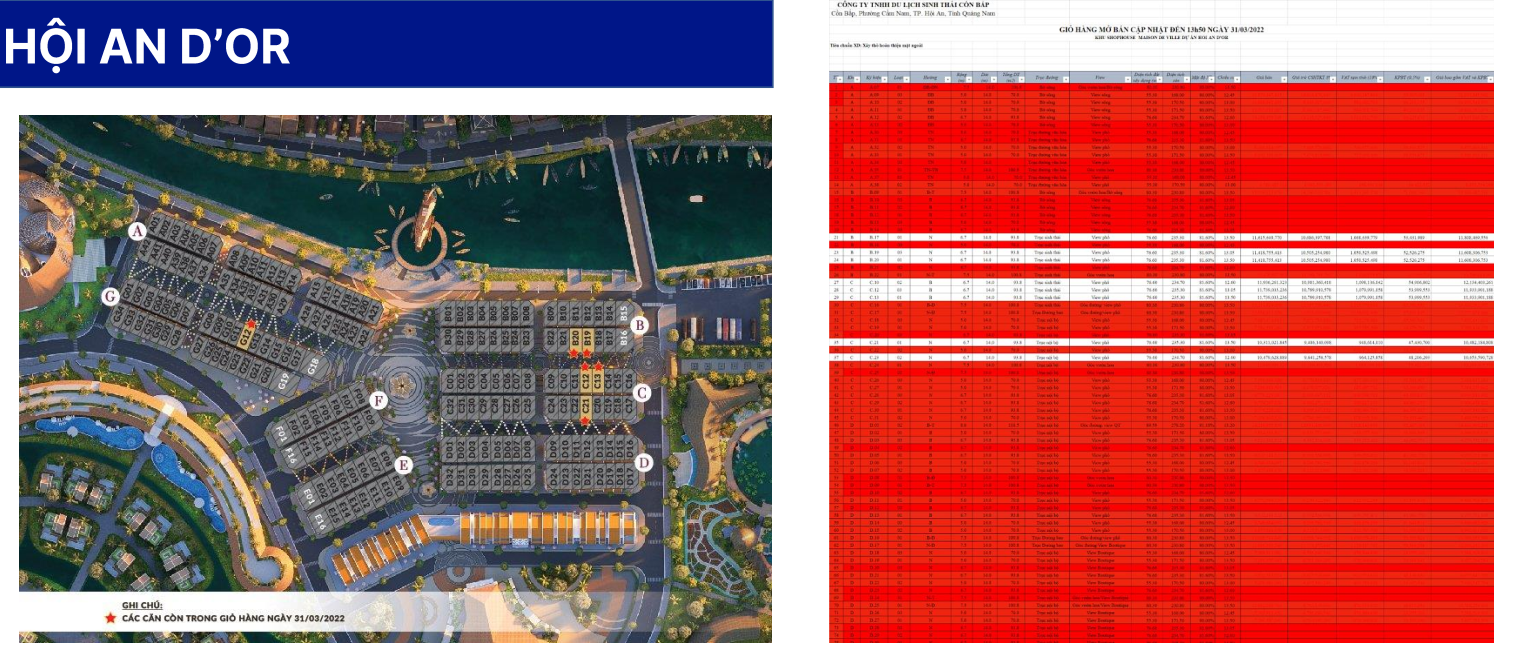Select cell C.12 in the Ký hiệu column
The height and width of the screenshot is (654, 1515).
click(875, 290)
